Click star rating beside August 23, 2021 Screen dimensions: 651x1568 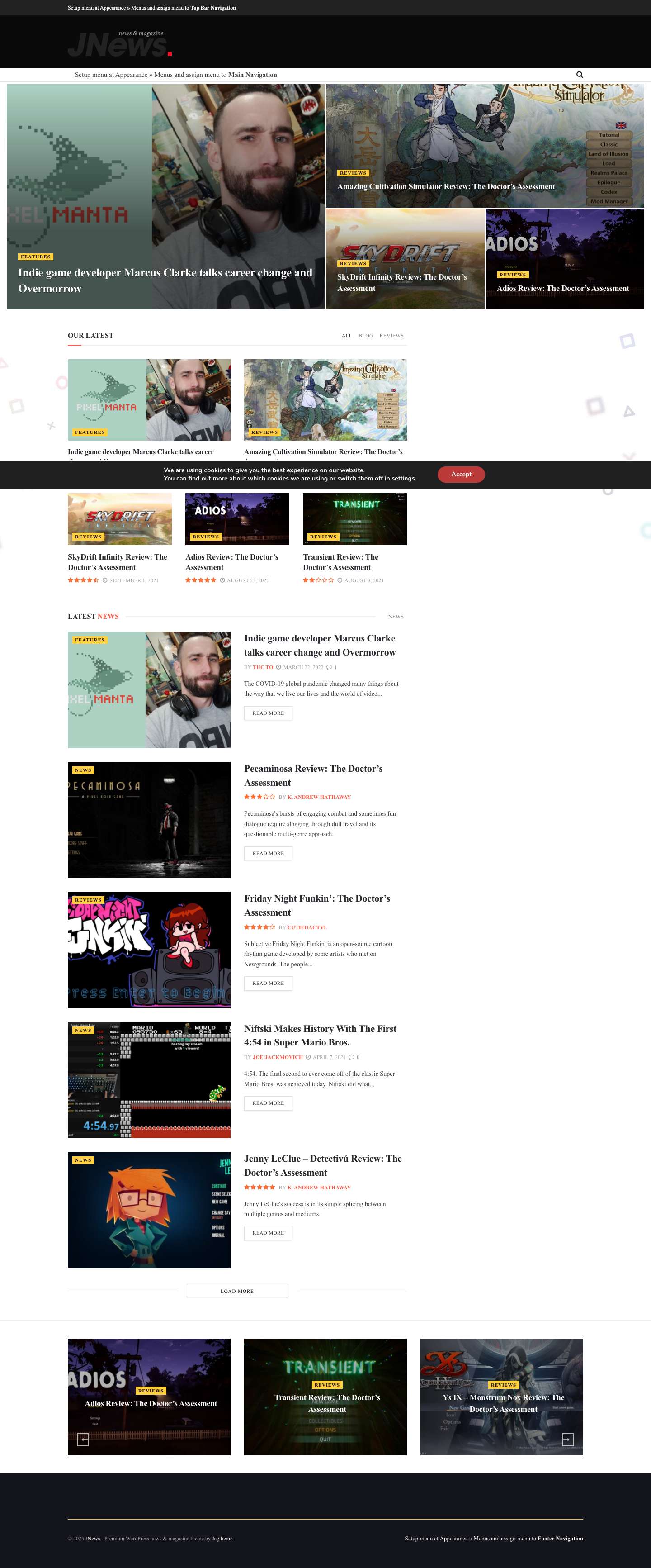pyautogui.click(x=201, y=580)
